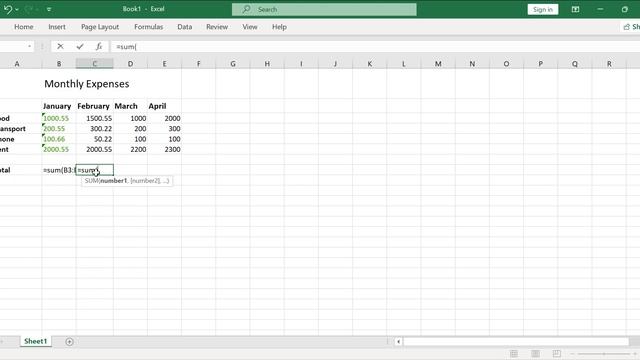Click the zoom out minus button

573,354
